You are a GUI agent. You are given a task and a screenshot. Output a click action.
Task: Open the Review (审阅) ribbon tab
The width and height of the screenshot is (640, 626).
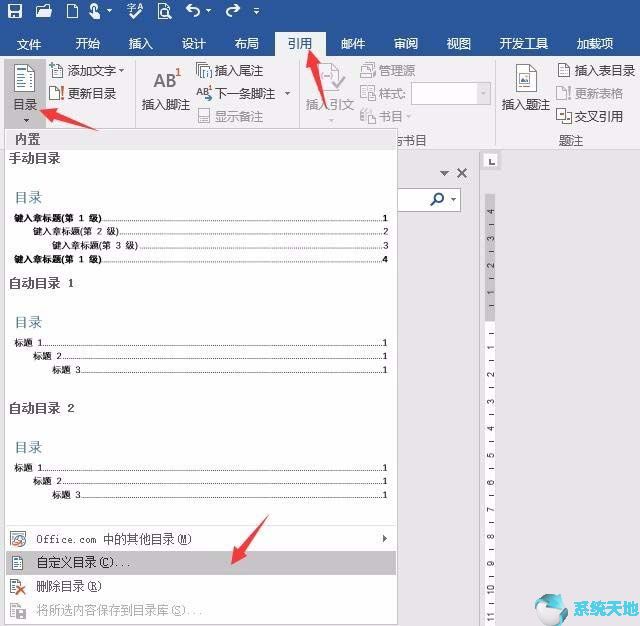pyautogui.click(x=406, y=44)
